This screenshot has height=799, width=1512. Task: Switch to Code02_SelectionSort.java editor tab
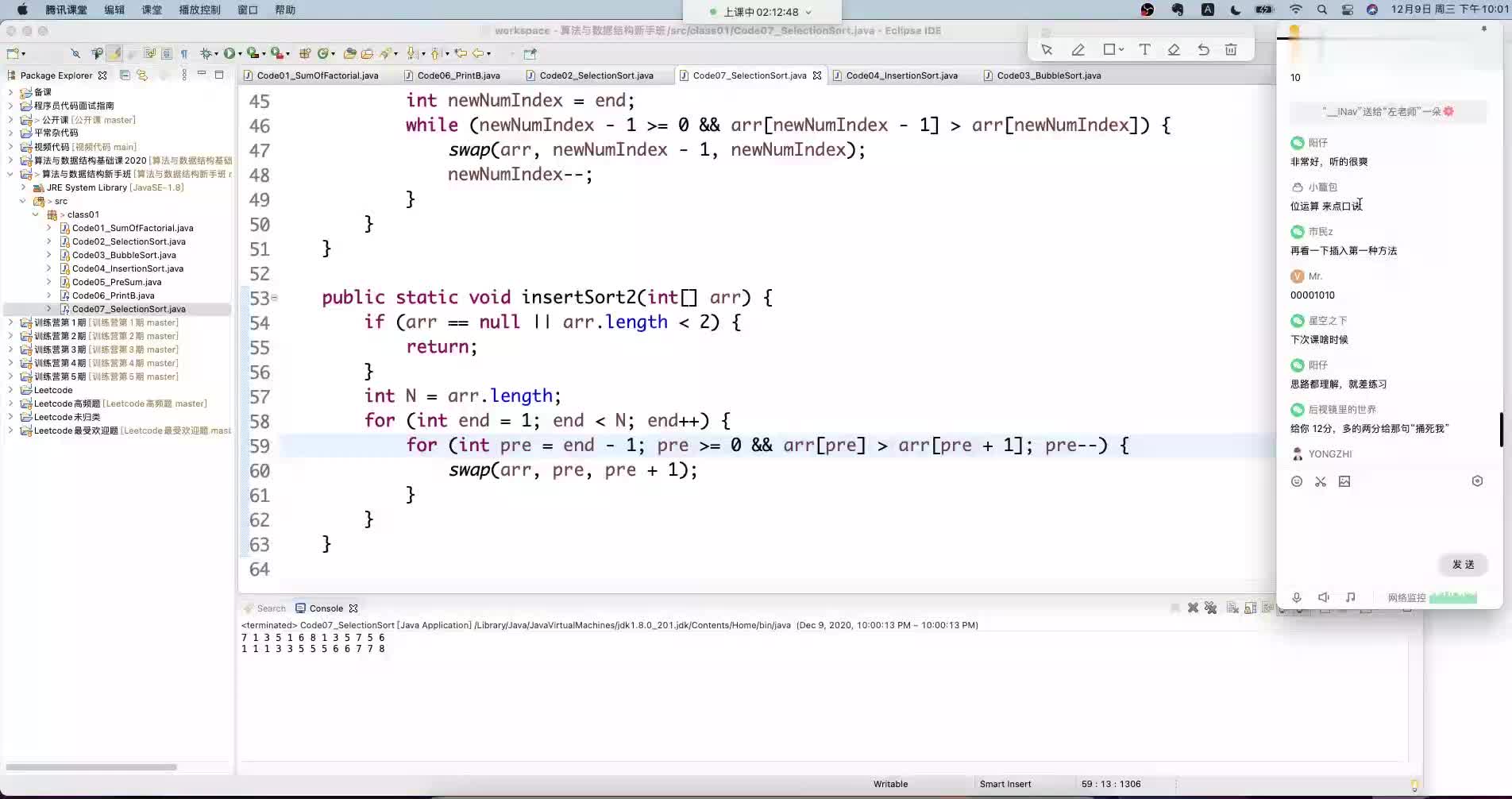596,75
